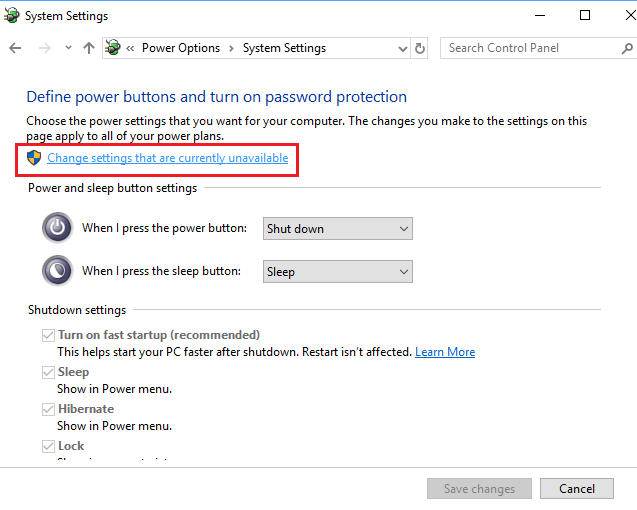This screenshot has width=637, height=510.
Task: Click Change settings that are currently unavailable
Action: pyautogui.click(x=167, y=158)
